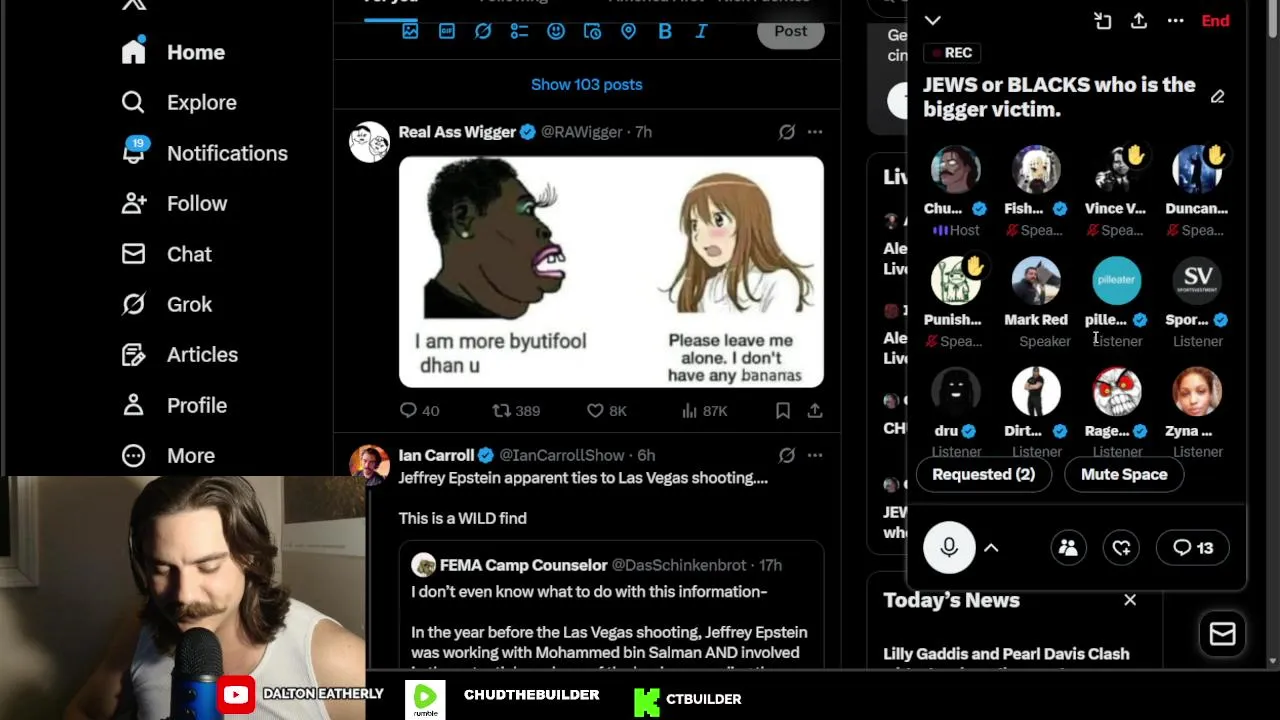Click the composer Grok enhance icon
This screenshot has height=720, width=1280.
(x=483, y=31)
